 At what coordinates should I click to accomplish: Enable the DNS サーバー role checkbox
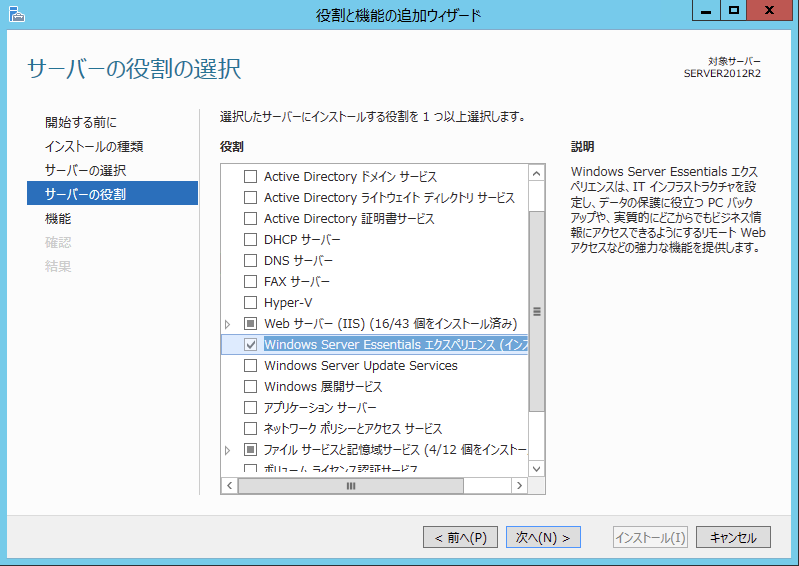pos(250,261)
